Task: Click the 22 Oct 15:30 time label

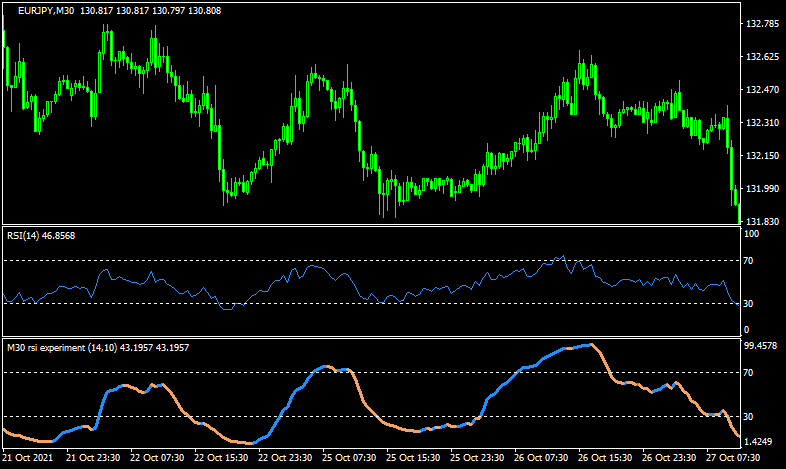Action: click(221, 457)
